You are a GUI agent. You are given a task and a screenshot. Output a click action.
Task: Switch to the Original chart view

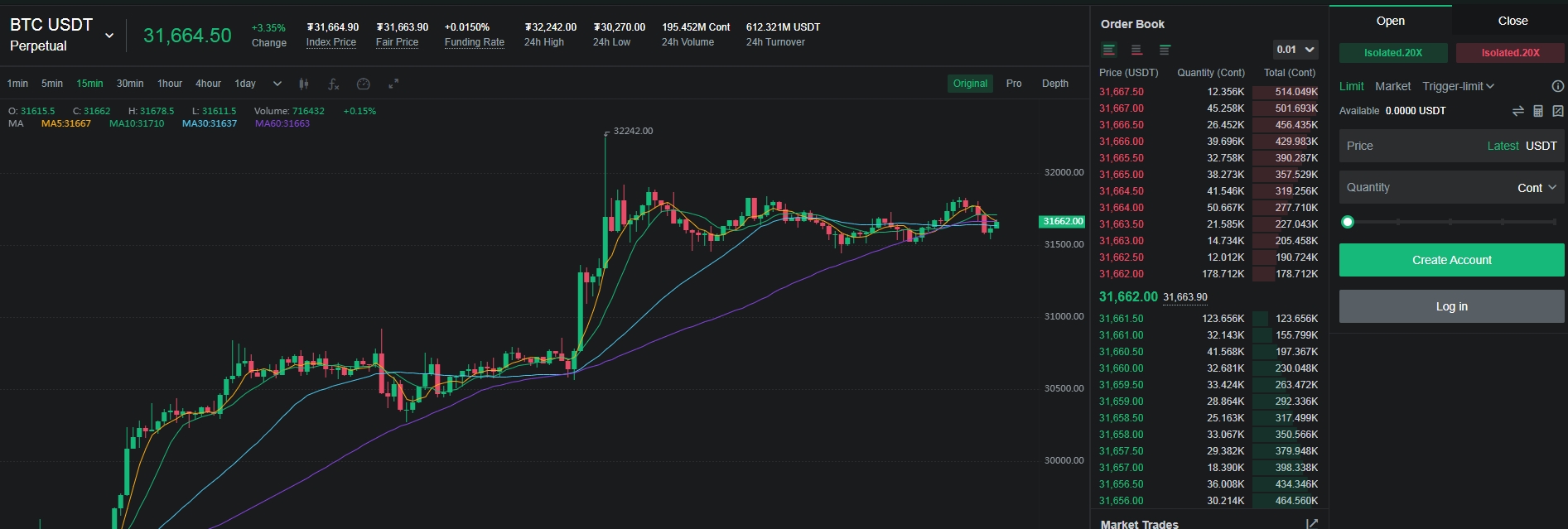[970, 84]
